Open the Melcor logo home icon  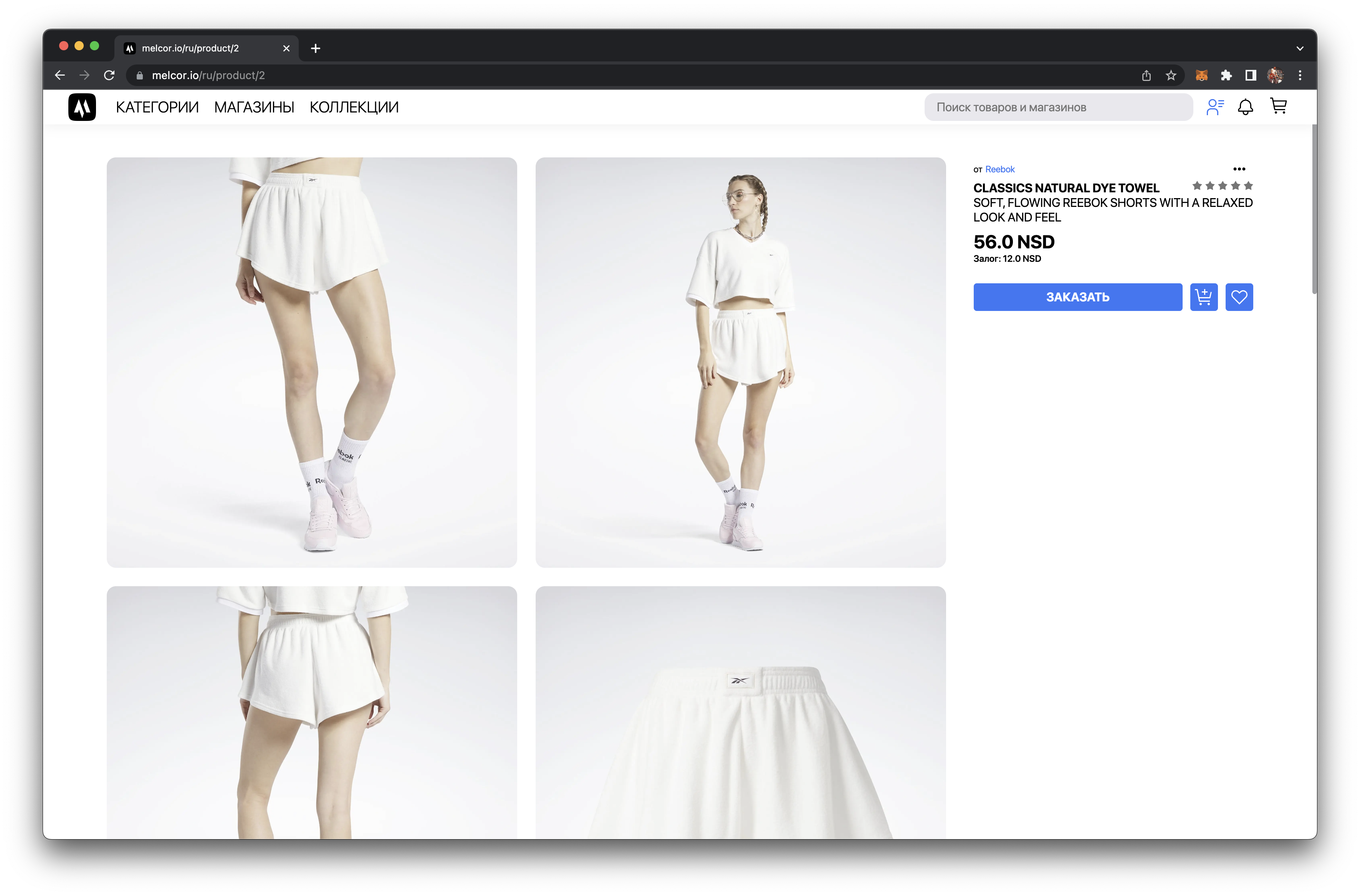(x=82, y=107)
